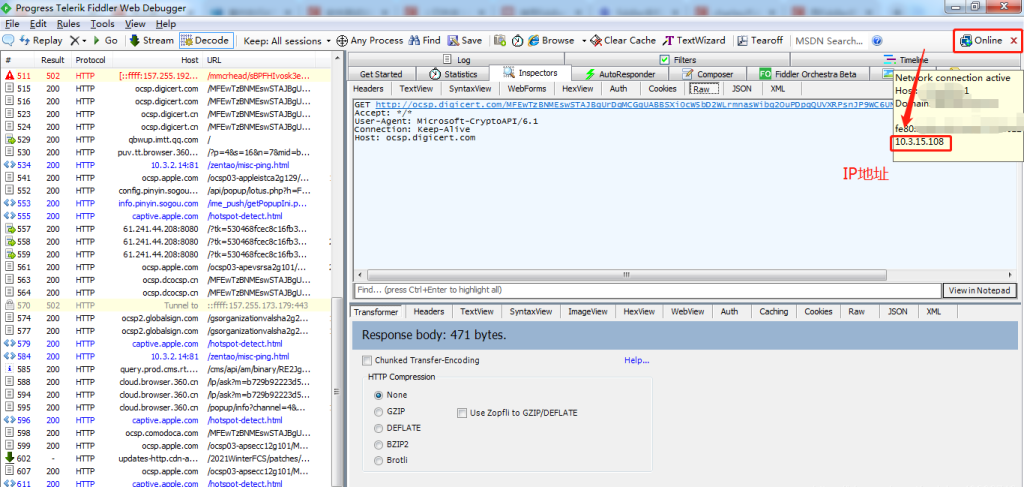Image resolution: width=1024 pixels, height=487 pixels.
Task: Click the Help... link
Action: click(x=637, y=360)
